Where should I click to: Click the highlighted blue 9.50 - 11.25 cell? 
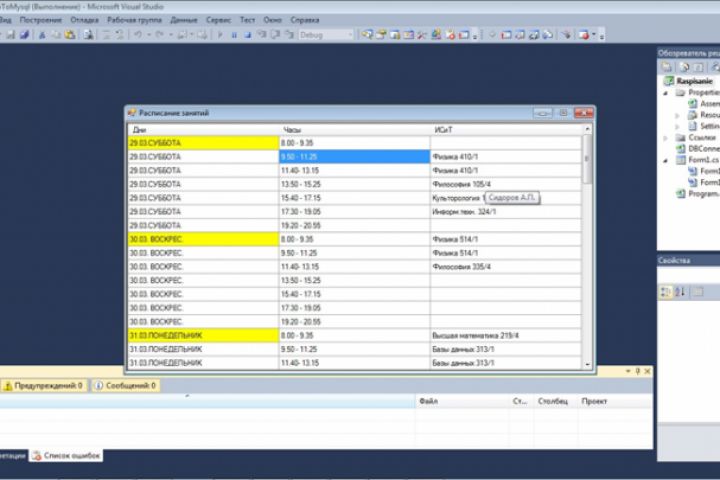pyautogui.click(x=354, y=157)
